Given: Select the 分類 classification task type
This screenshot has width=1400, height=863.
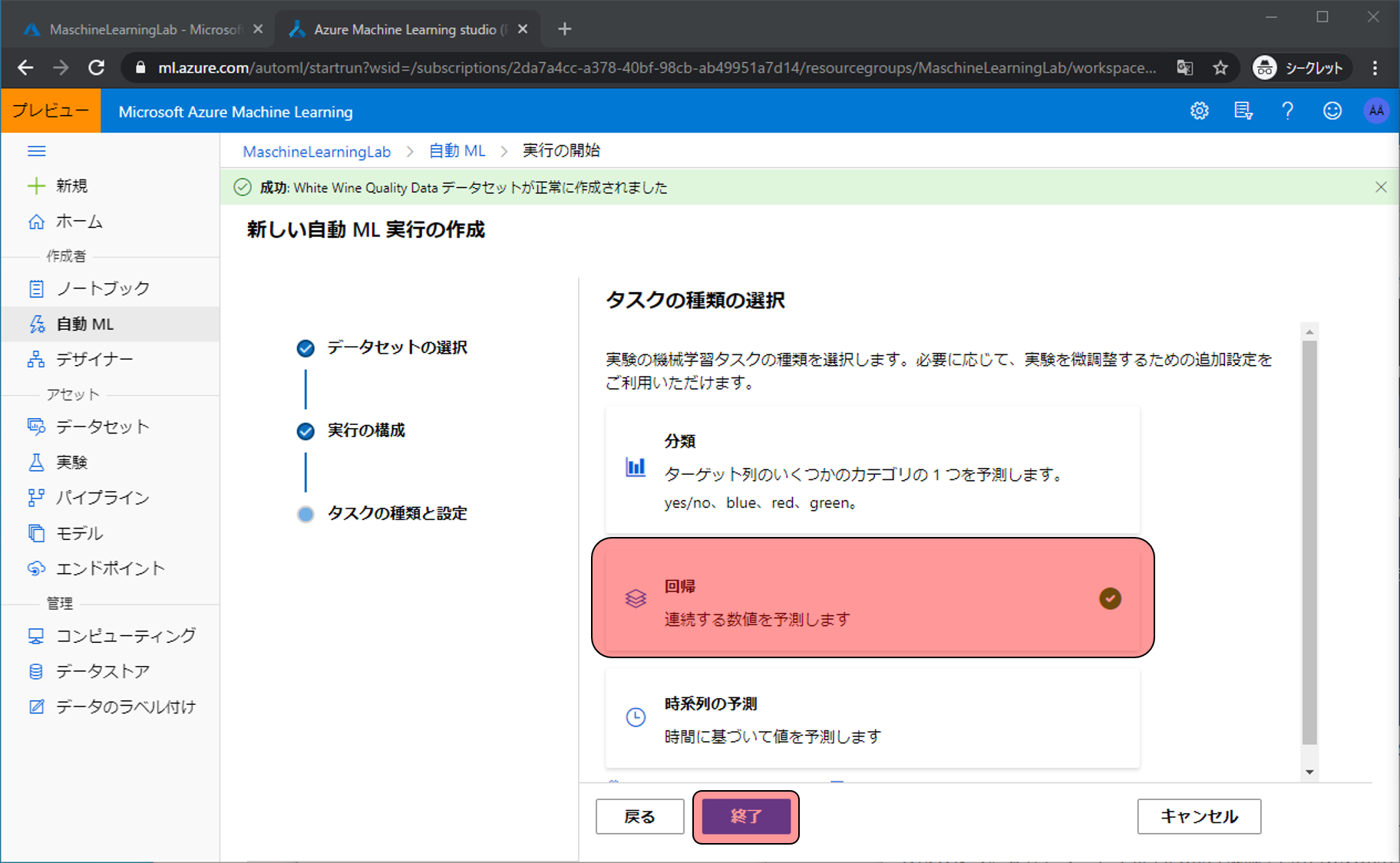Looking at the screenshot, I should (872, 470).
